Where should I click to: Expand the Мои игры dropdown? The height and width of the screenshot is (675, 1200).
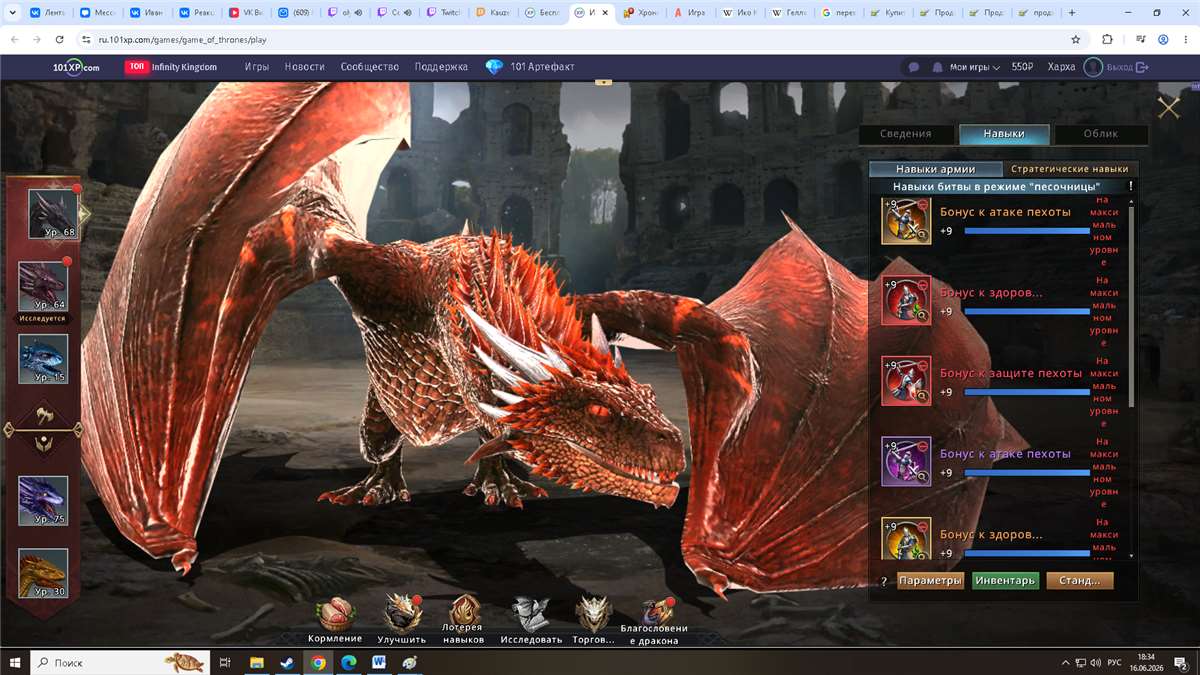[975, 67]
